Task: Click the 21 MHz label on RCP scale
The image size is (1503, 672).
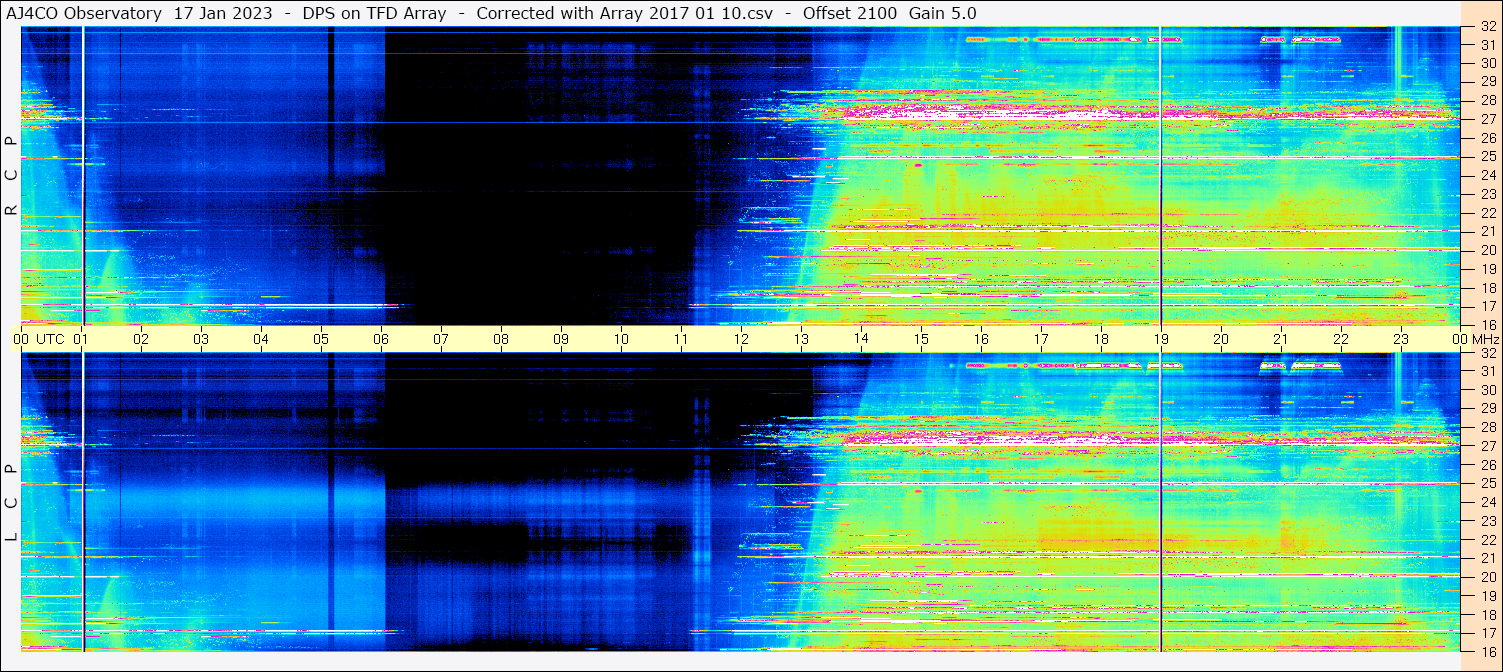Action: click(1487, 231)
